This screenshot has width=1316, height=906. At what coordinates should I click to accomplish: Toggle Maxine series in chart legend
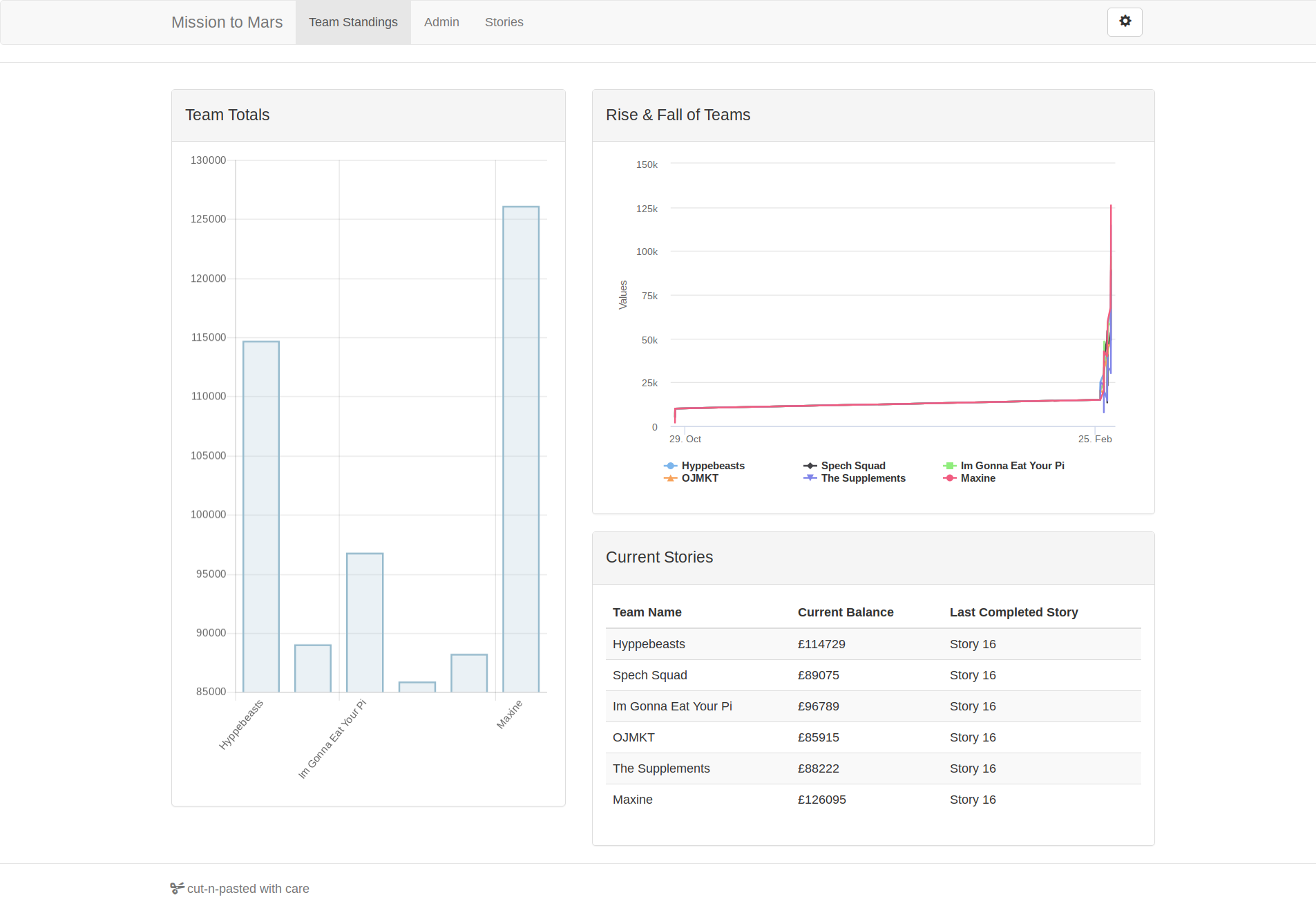tap(969, 478)
